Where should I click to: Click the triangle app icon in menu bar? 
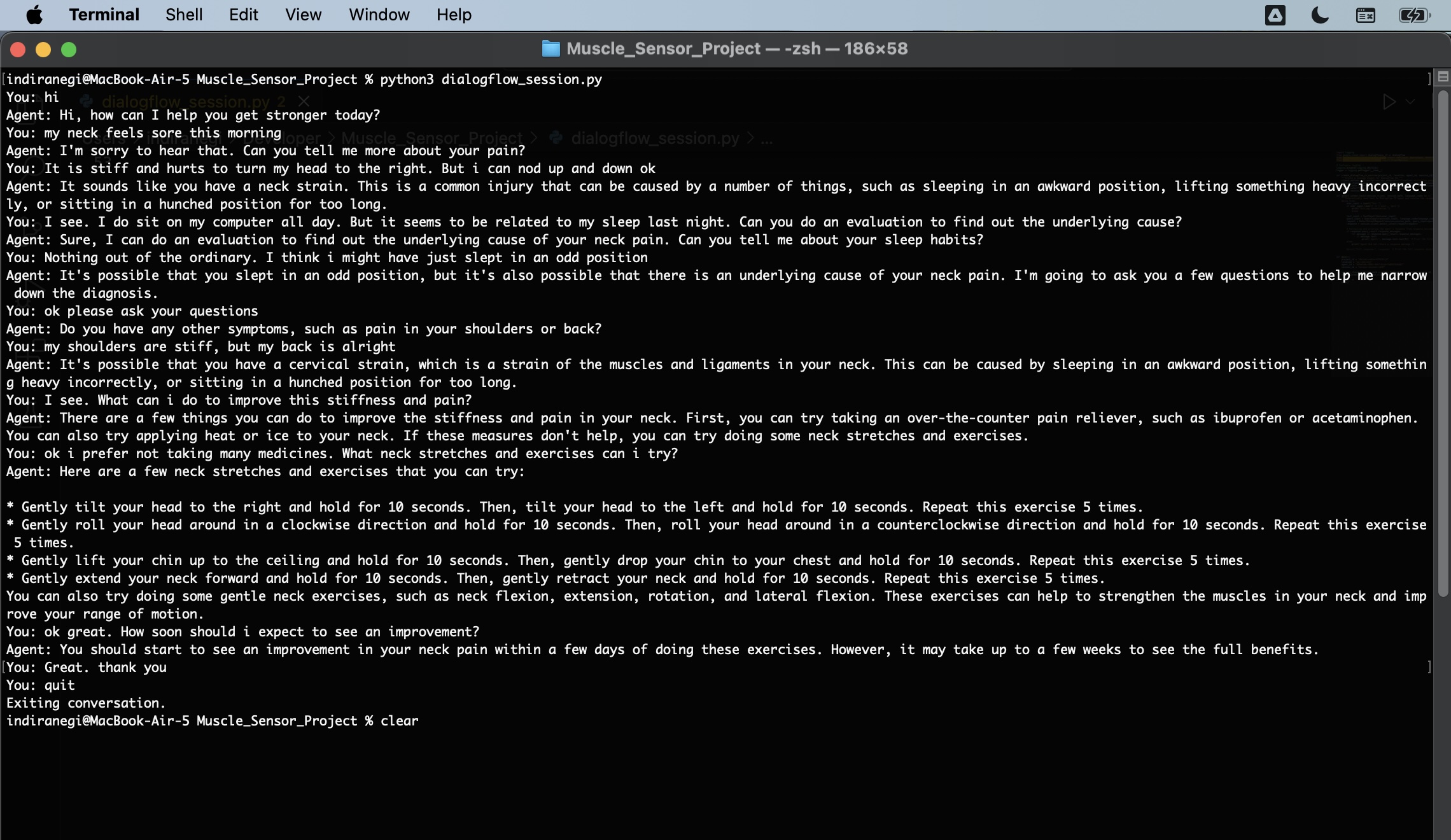pos(1275,15)
